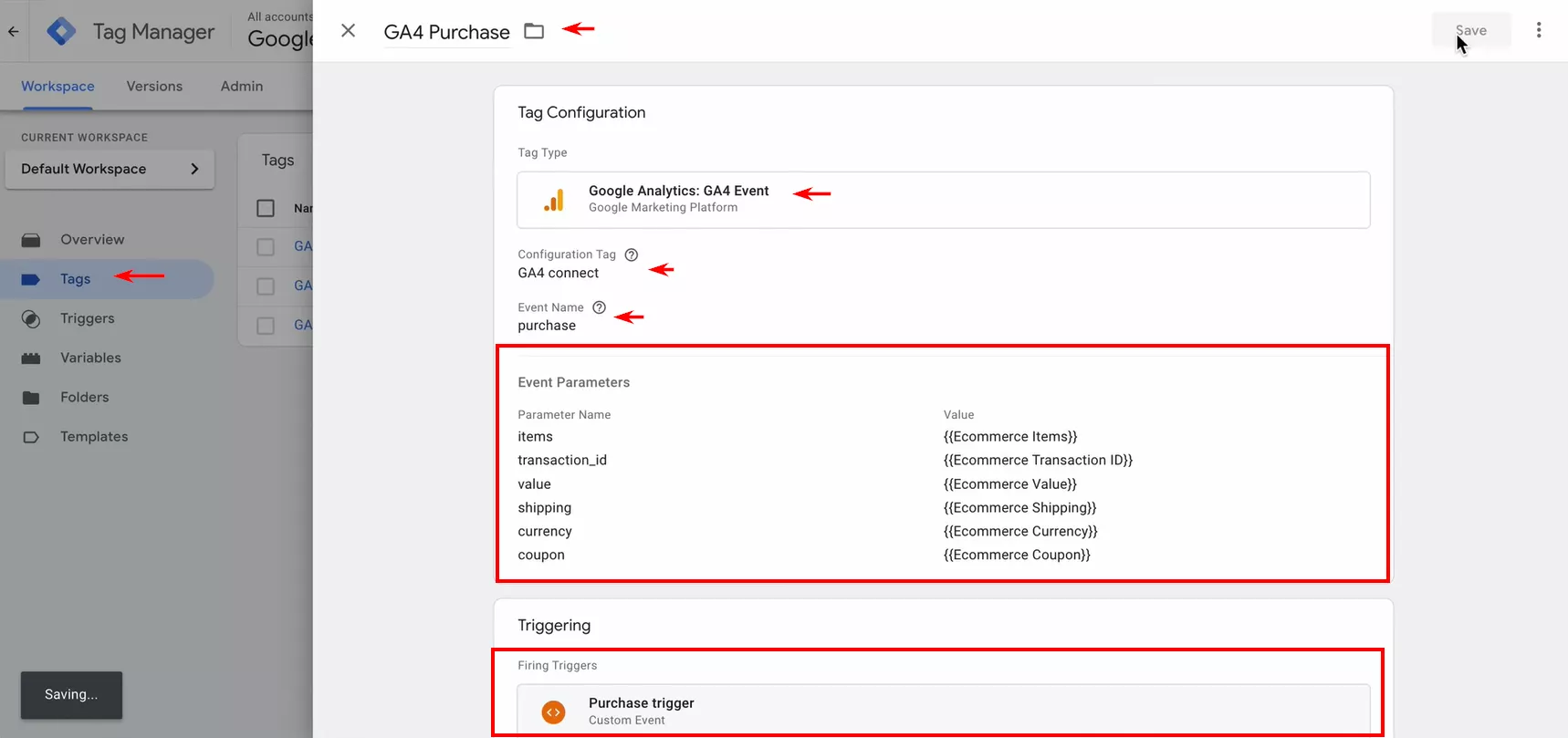
Task: Click the {{Ecommerce Currency}} value
Action: (1020, 532)
